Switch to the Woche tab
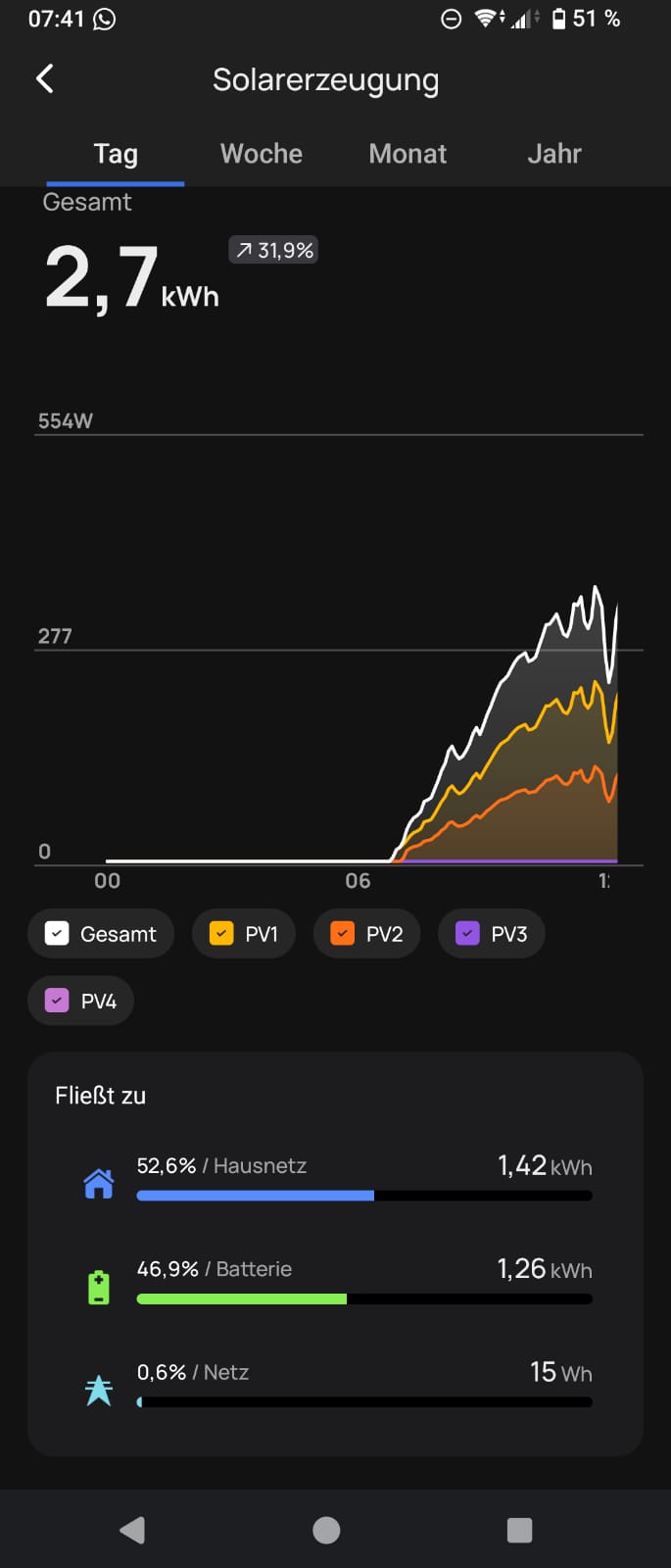Screen dimensions: 671x1568 coord(261,154)
